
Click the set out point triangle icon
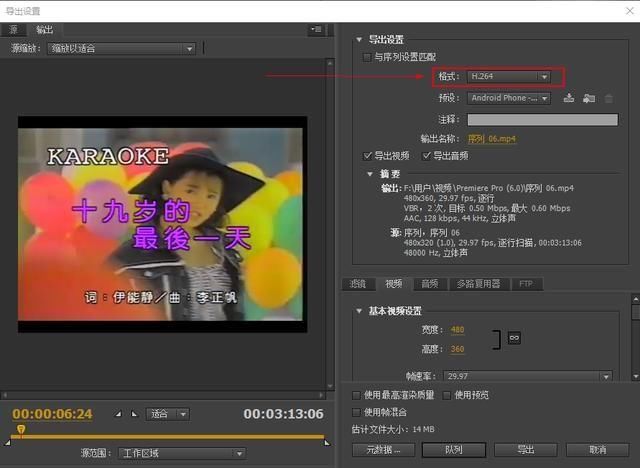[134, 414]
